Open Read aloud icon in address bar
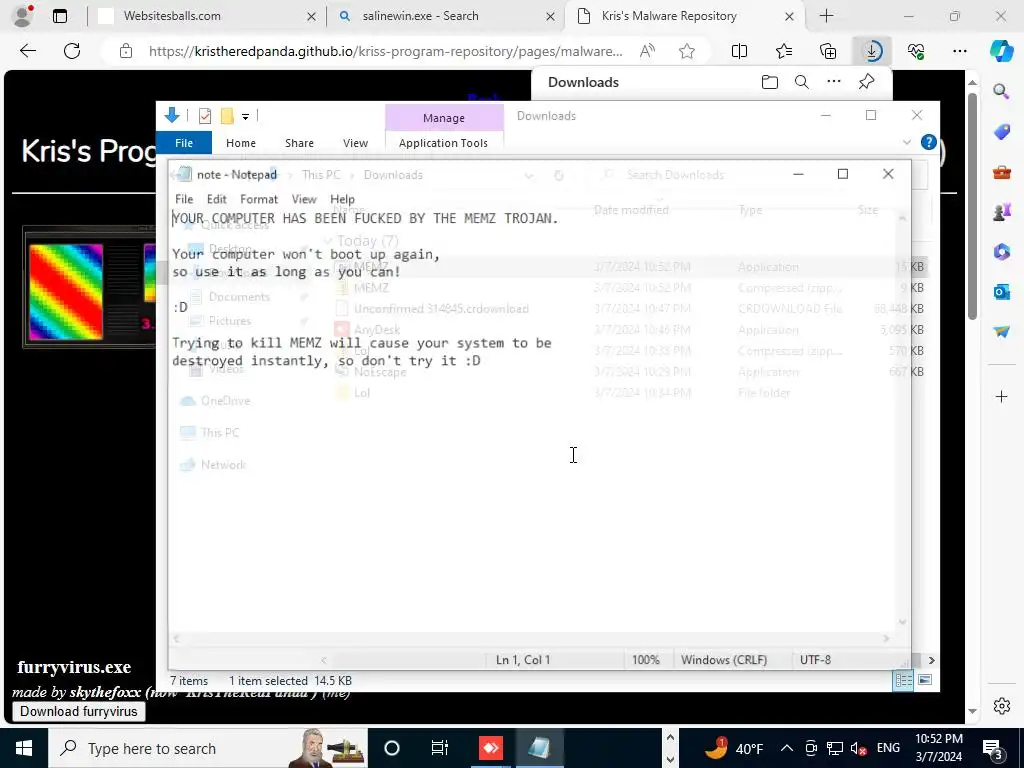The height and width of the screenshot is (768, 1024). pos(647,51)
